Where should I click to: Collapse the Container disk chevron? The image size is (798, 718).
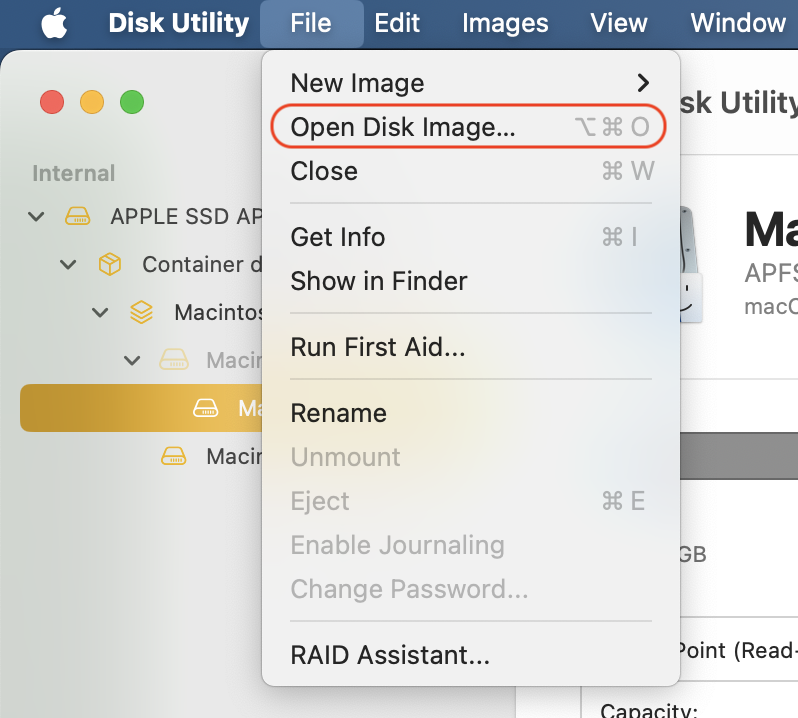coord(68,265)
